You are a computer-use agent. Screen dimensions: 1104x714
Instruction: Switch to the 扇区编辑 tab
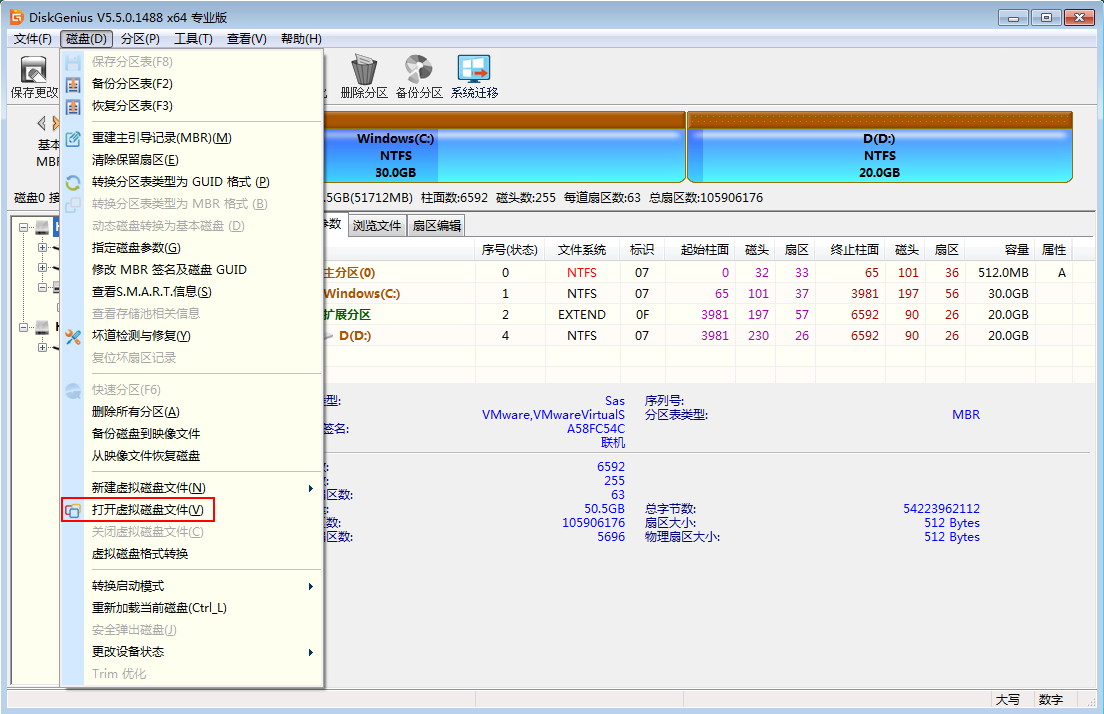click(x=437, y=226)
